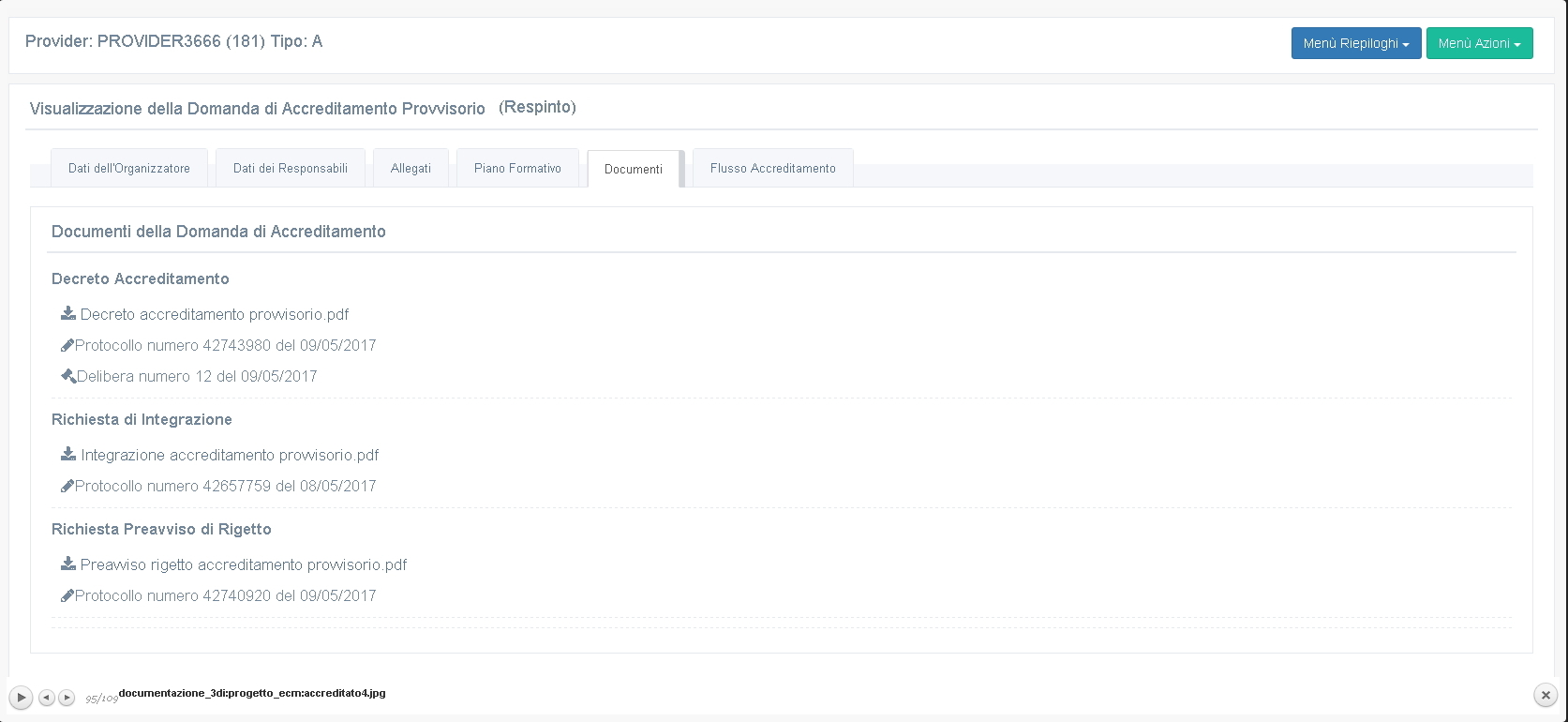
Task: Click pencil icon beside Protocollo numero 42743980
Action: coord(67,345)
